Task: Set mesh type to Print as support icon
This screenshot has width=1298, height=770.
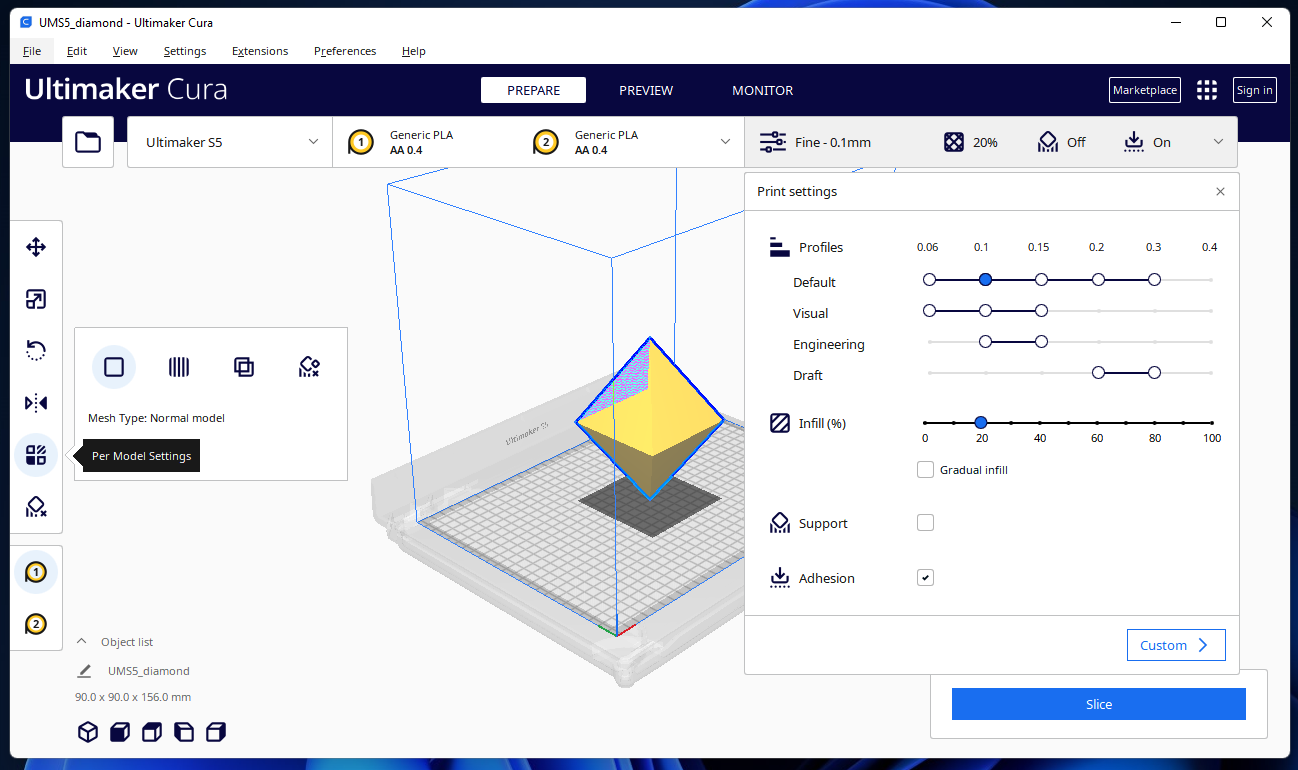Action: pos(179,367)
